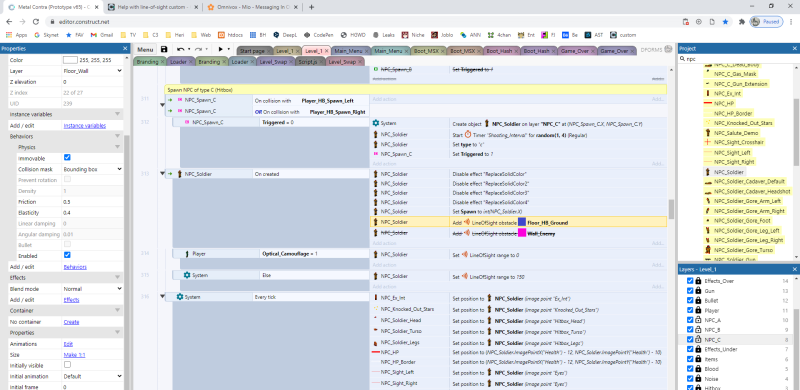Toggle visibility of Effects_Under layer
The height and width of the screenshot is (390, 800).
point(690,349)
